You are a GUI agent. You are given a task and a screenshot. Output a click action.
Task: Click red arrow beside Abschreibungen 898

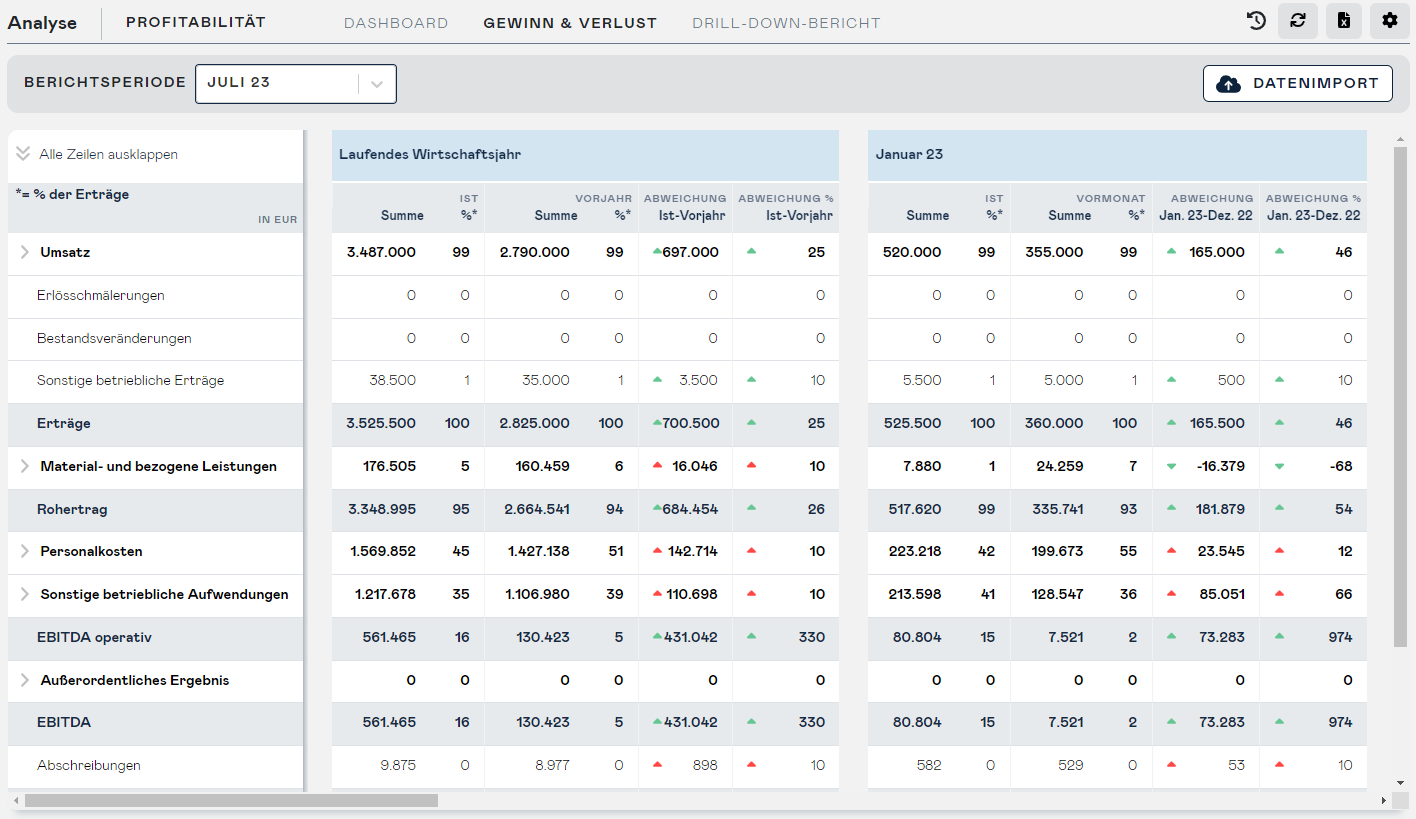pyautogui.click(x=657, y=765)
